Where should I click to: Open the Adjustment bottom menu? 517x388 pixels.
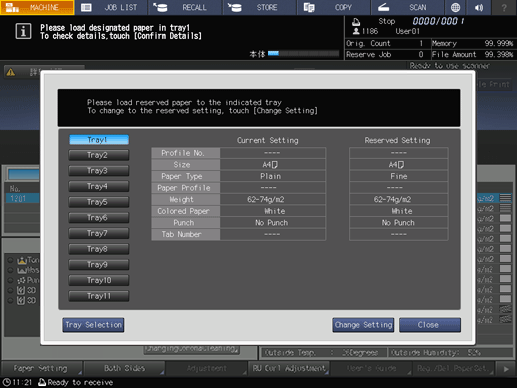207,369
